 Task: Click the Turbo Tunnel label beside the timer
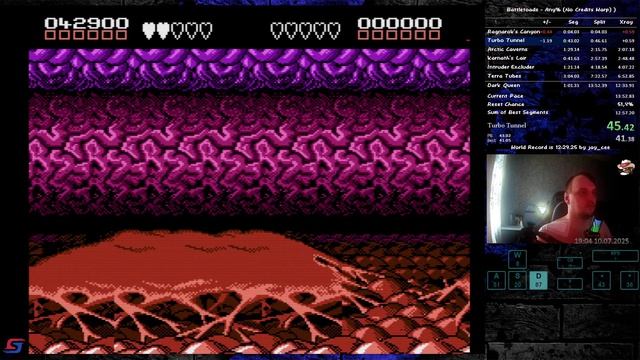point(507,125)
